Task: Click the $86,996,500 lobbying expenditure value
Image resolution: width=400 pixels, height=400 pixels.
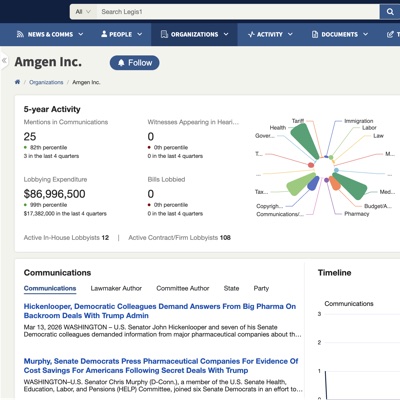Action: 55,194
